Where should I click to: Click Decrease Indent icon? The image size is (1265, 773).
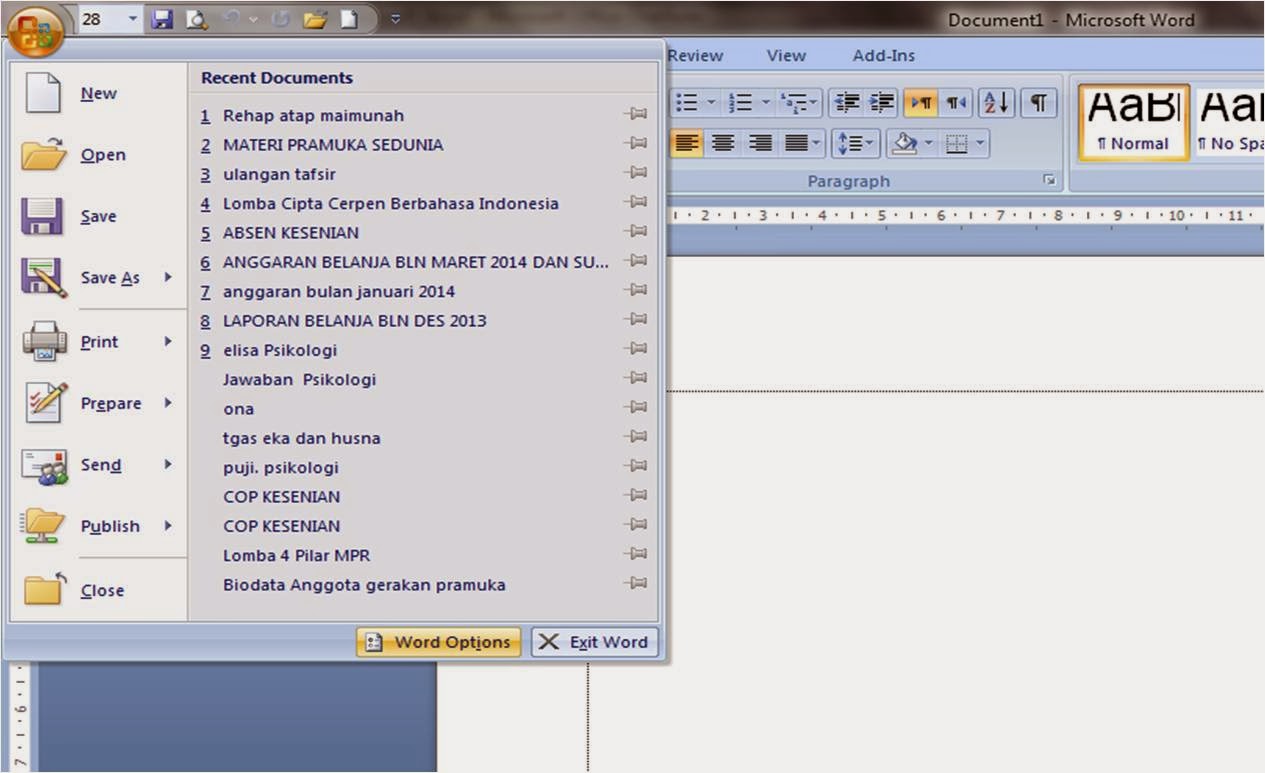847,103
